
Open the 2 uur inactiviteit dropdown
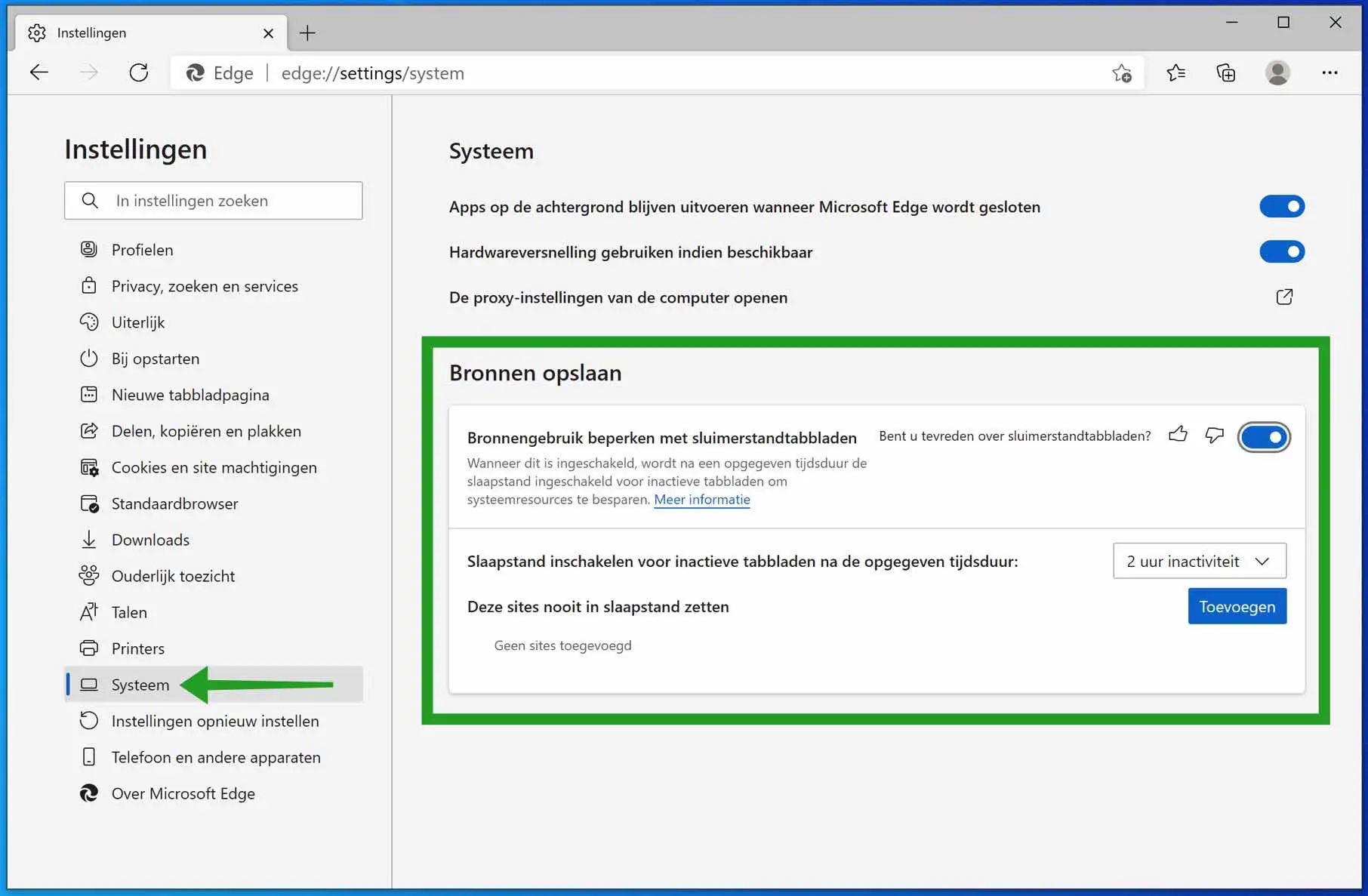click(1200, 561)
